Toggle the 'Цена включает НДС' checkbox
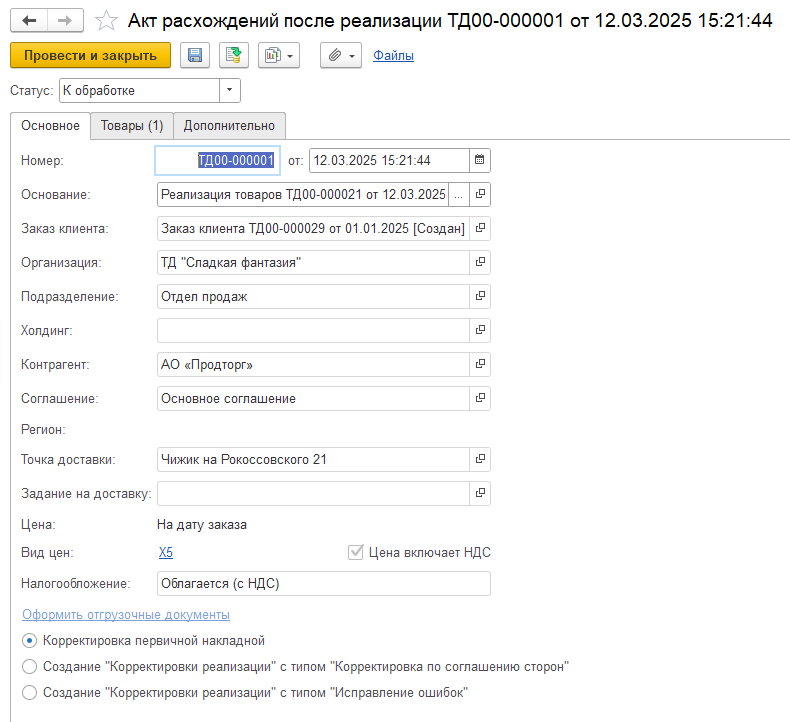Image resolution: width=790 pixels, height=722 pixels. pyautogui.click(x=355, y=552)
